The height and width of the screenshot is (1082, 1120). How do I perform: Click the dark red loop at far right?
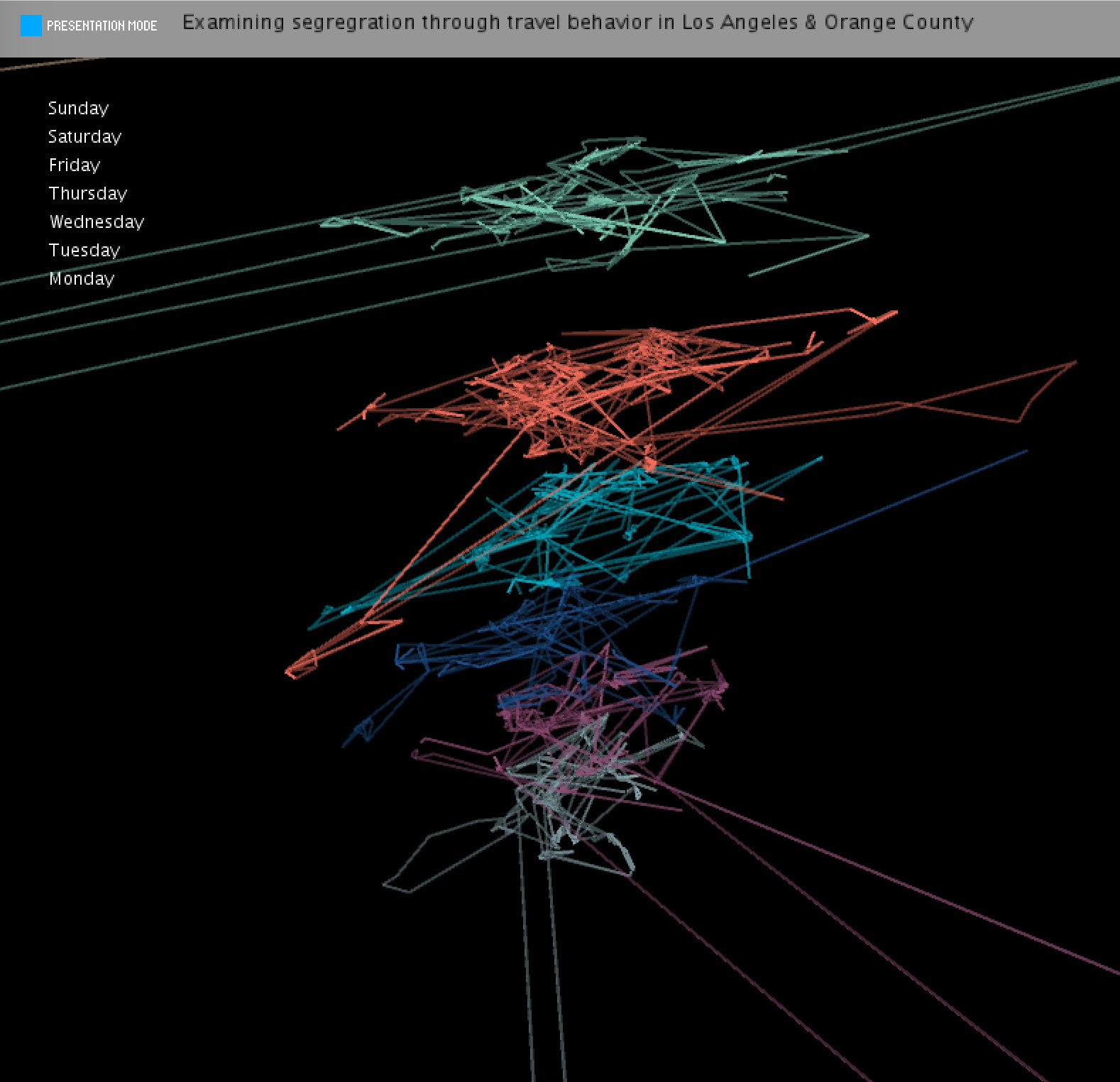coord(1043,390)
